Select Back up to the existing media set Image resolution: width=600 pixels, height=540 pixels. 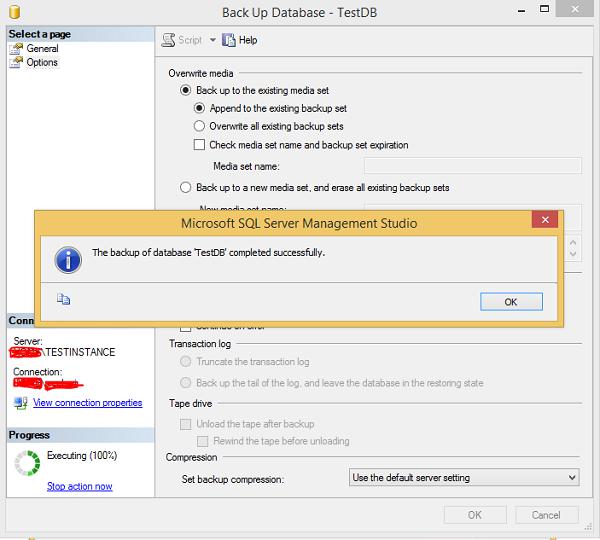pos(185,90)
